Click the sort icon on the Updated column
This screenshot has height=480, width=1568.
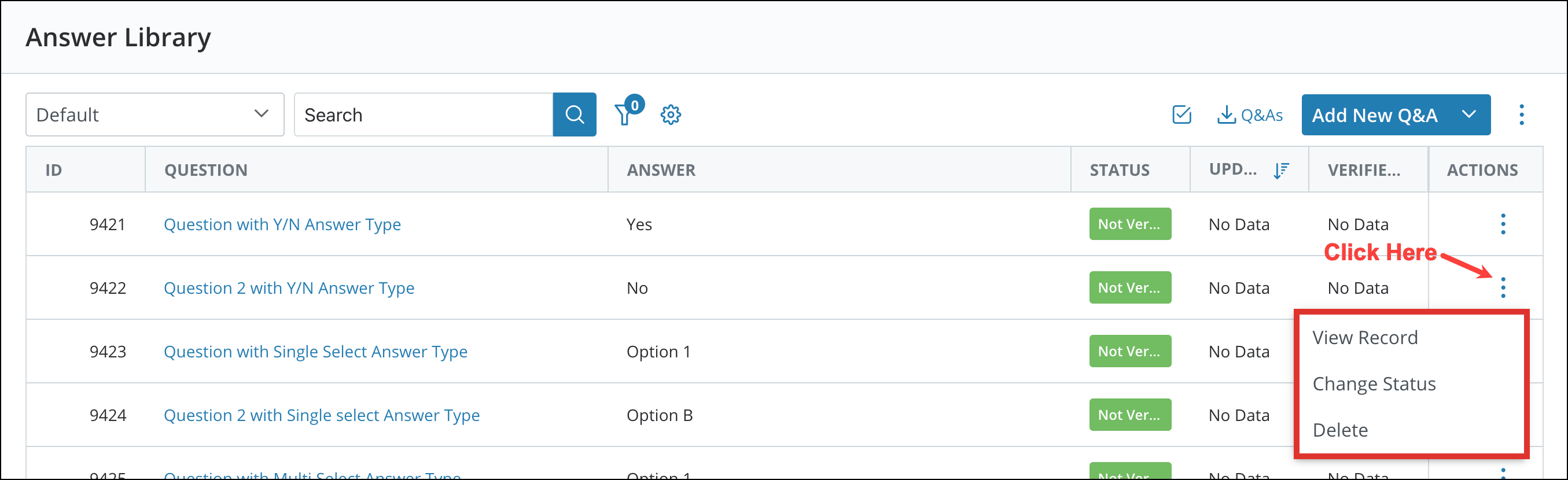coord(1280,169)
